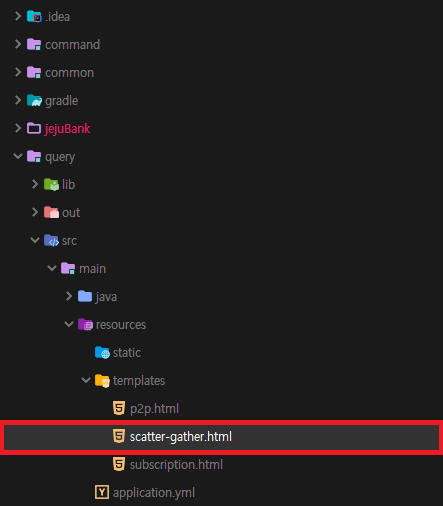Screen dimensions: 443x506
Task: Open the application.yml file
Action: 154,493
